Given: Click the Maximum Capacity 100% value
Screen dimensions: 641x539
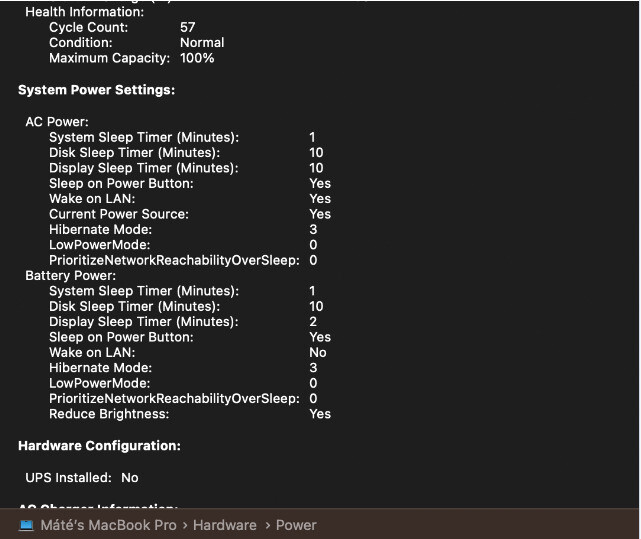Looking at the screenshot, I should click(197, 58).
